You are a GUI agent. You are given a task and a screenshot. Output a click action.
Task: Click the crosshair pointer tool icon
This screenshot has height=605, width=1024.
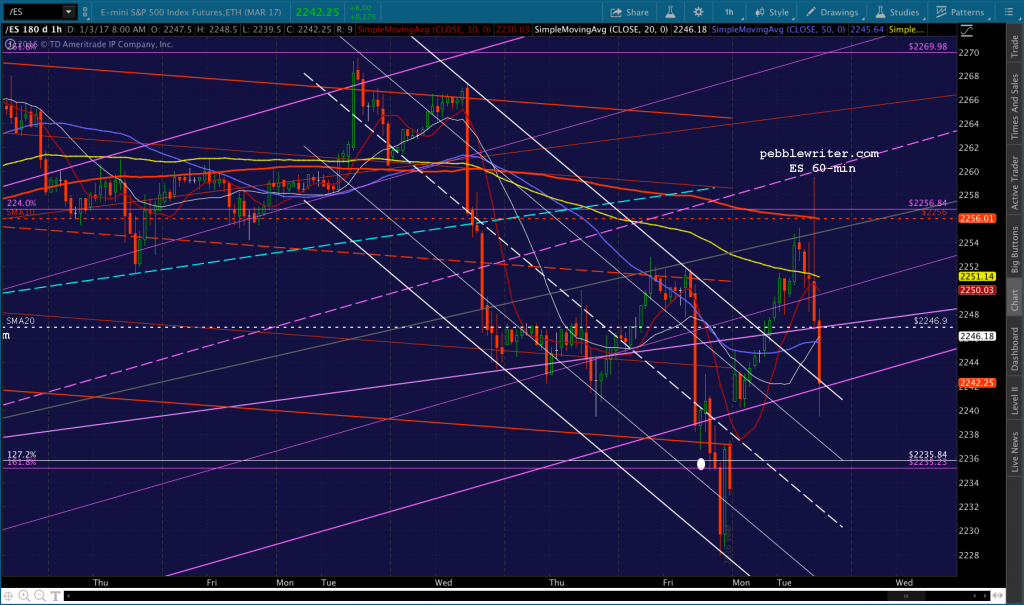8,596
